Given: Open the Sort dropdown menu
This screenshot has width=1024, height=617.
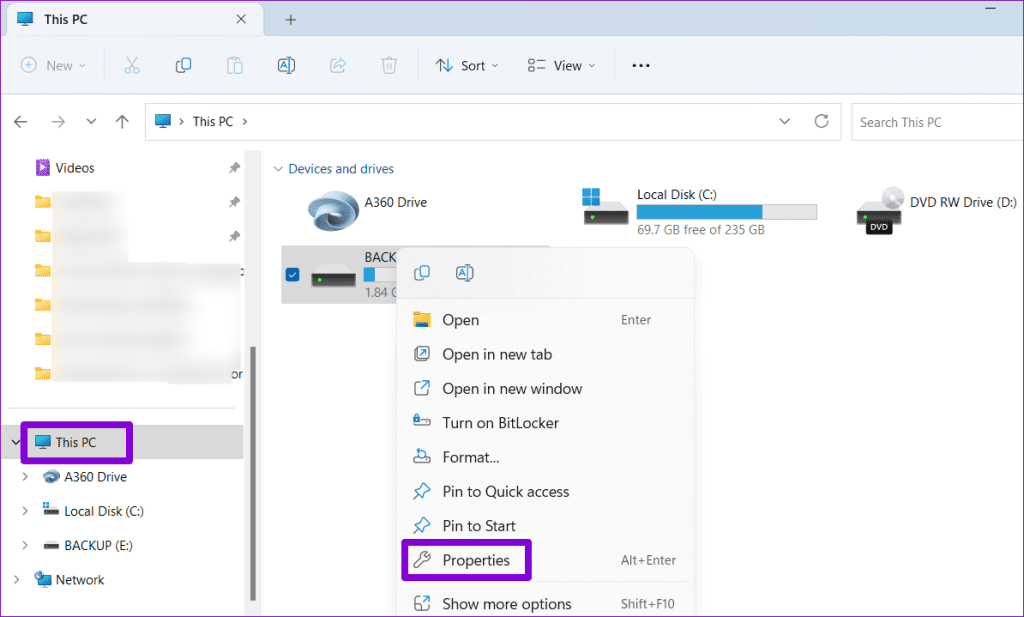Looking at the screenshot, I should [x=460, y=66].
